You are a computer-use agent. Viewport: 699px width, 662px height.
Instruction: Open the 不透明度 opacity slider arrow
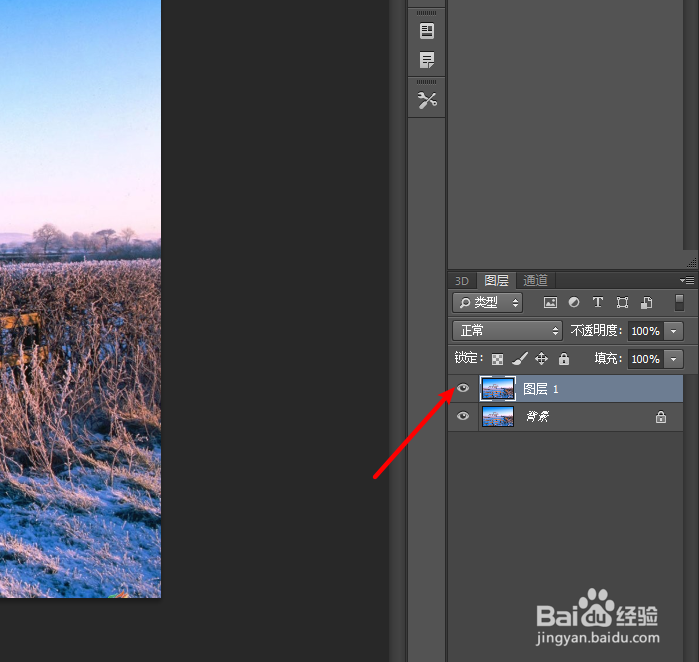(674, 331)
